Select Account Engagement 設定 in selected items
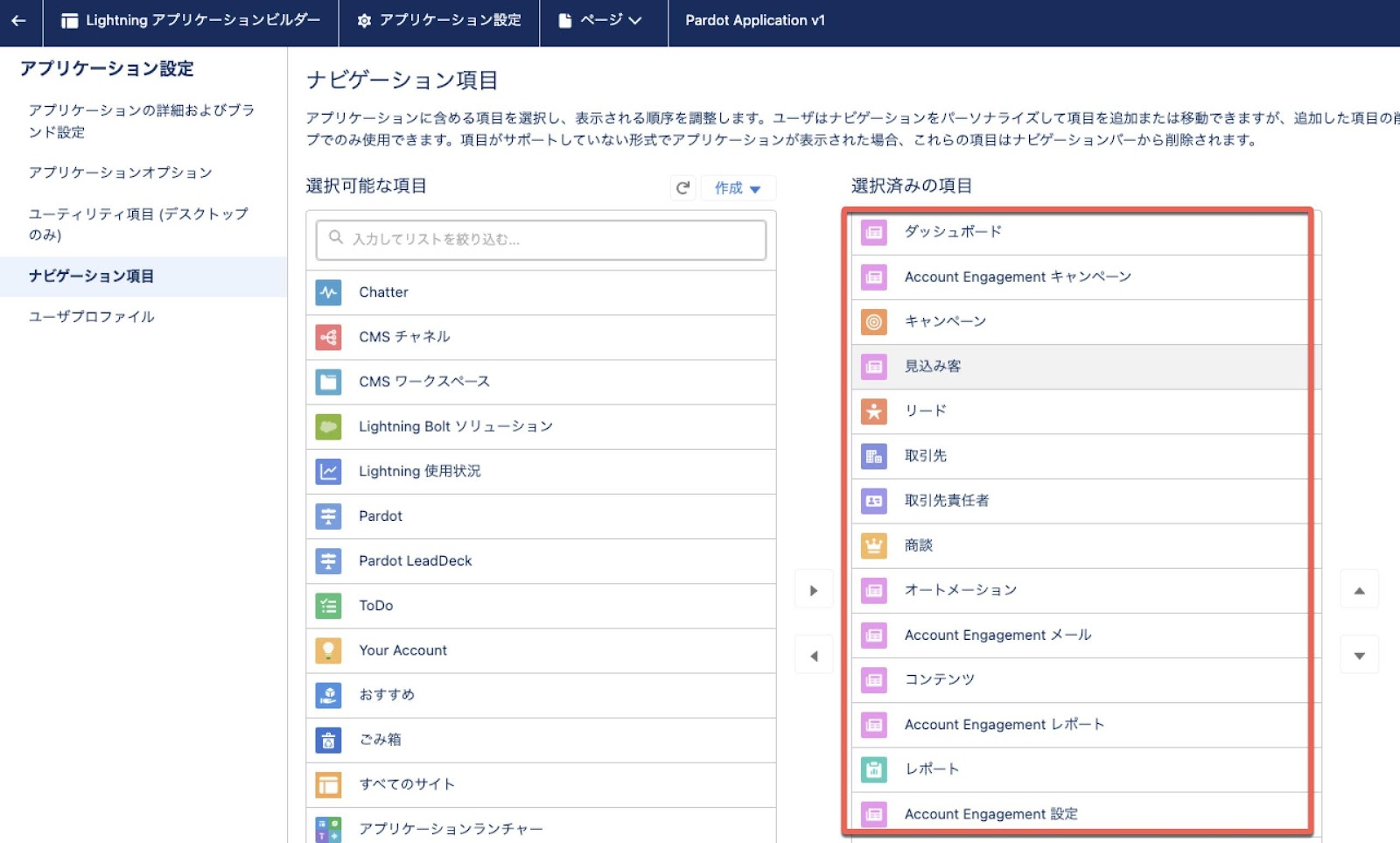Image resolution: width=1400 pixels, height=843 pixels. [x=1086, y=814]
